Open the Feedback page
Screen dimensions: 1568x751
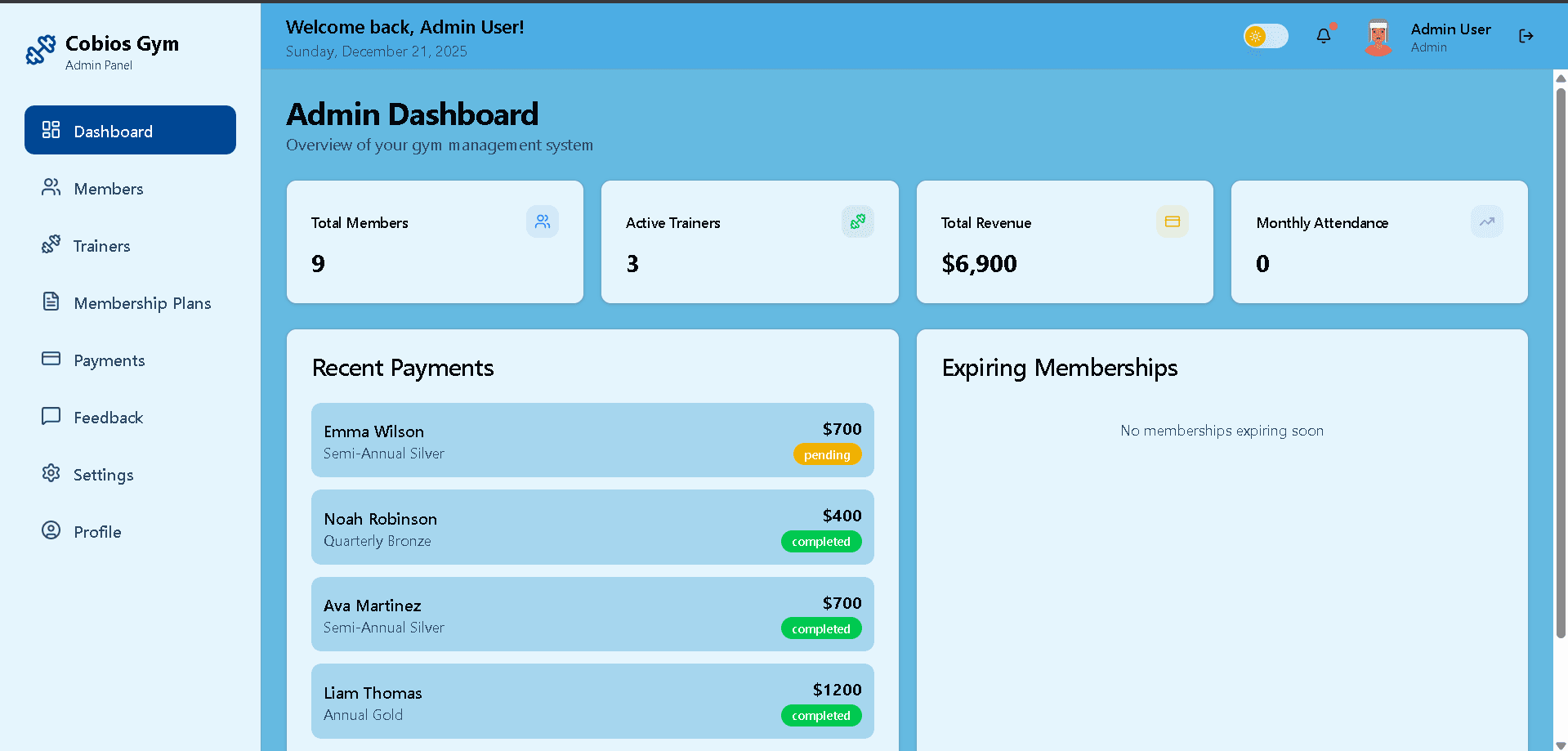pyautogui.click(x=108, y=418)
